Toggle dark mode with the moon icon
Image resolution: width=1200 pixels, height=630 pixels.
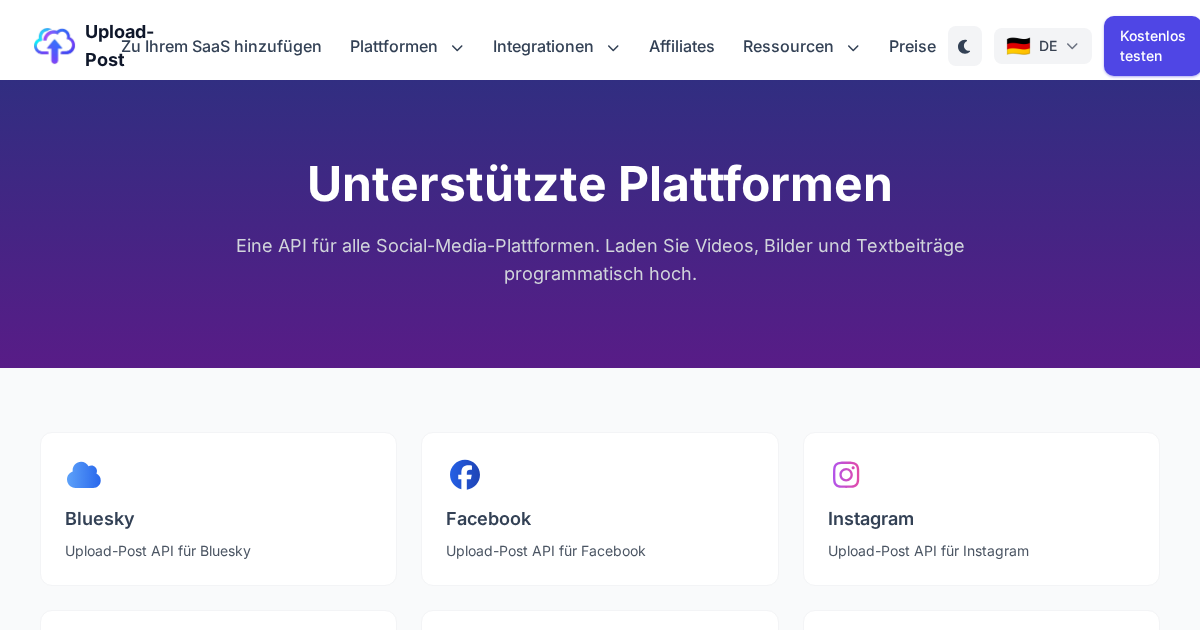coord(965,46)
